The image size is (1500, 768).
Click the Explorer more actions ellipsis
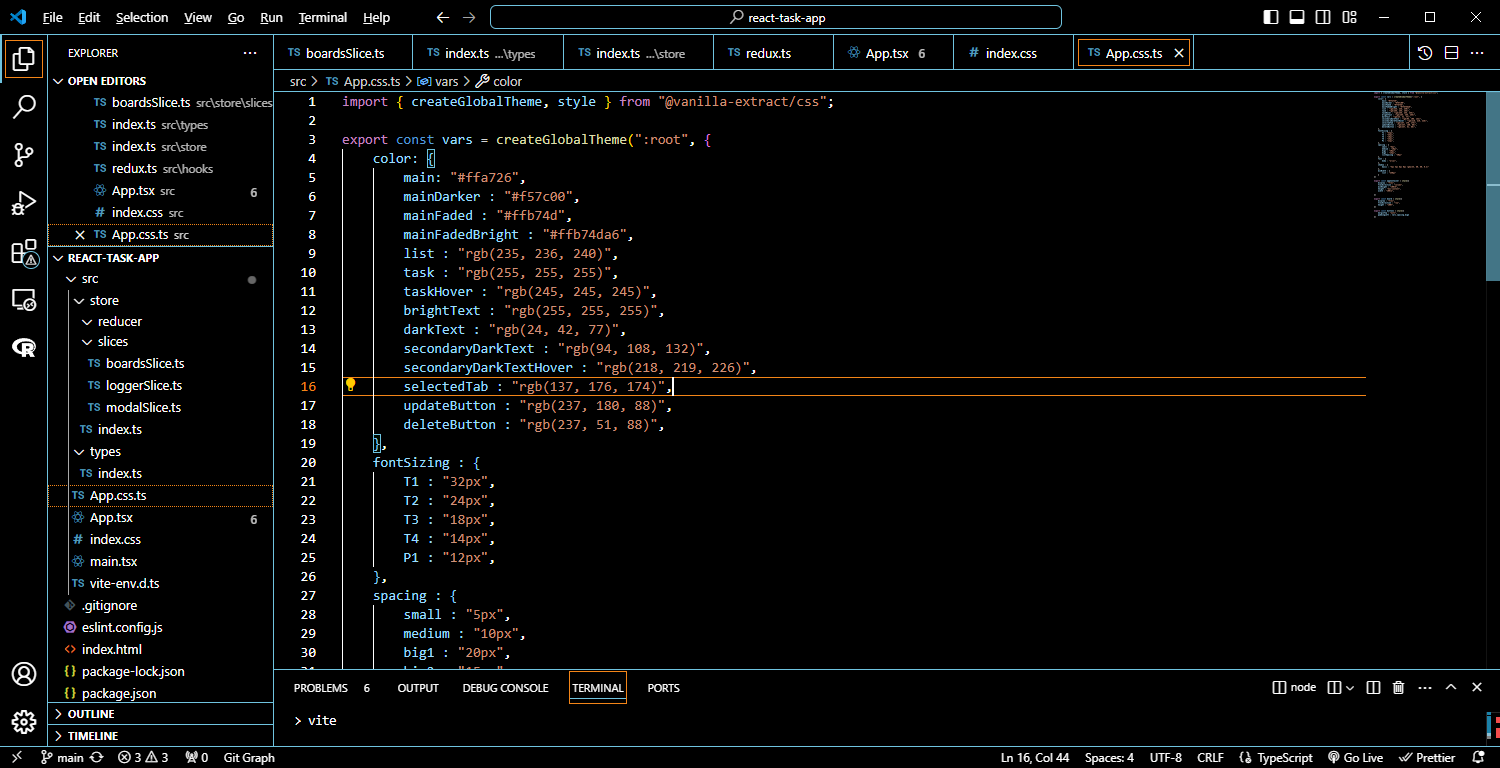click(250, 53)
